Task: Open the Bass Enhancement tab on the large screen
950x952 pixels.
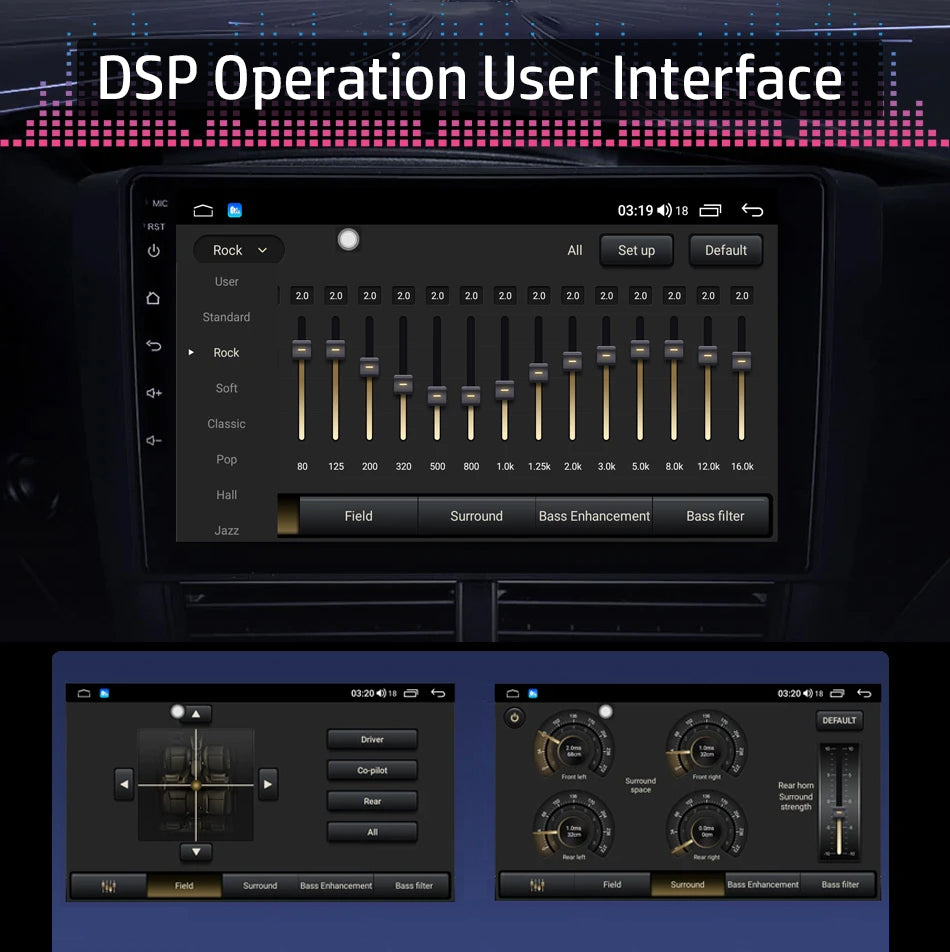Action: tap(594, 516)
